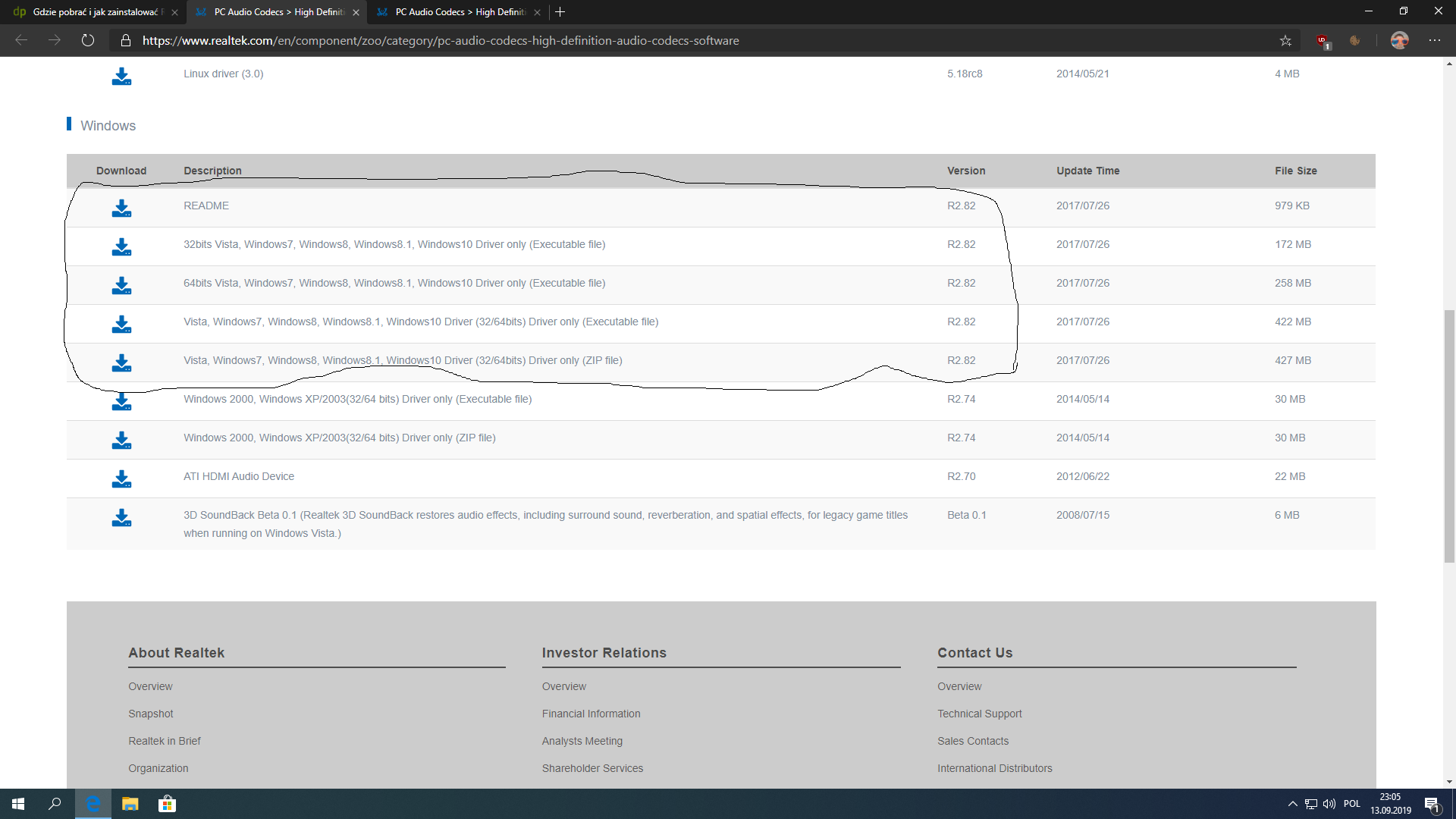1456x819 pixels.
Task: Open Microsoft Store from the taskbar
Action: pos(167,804)
